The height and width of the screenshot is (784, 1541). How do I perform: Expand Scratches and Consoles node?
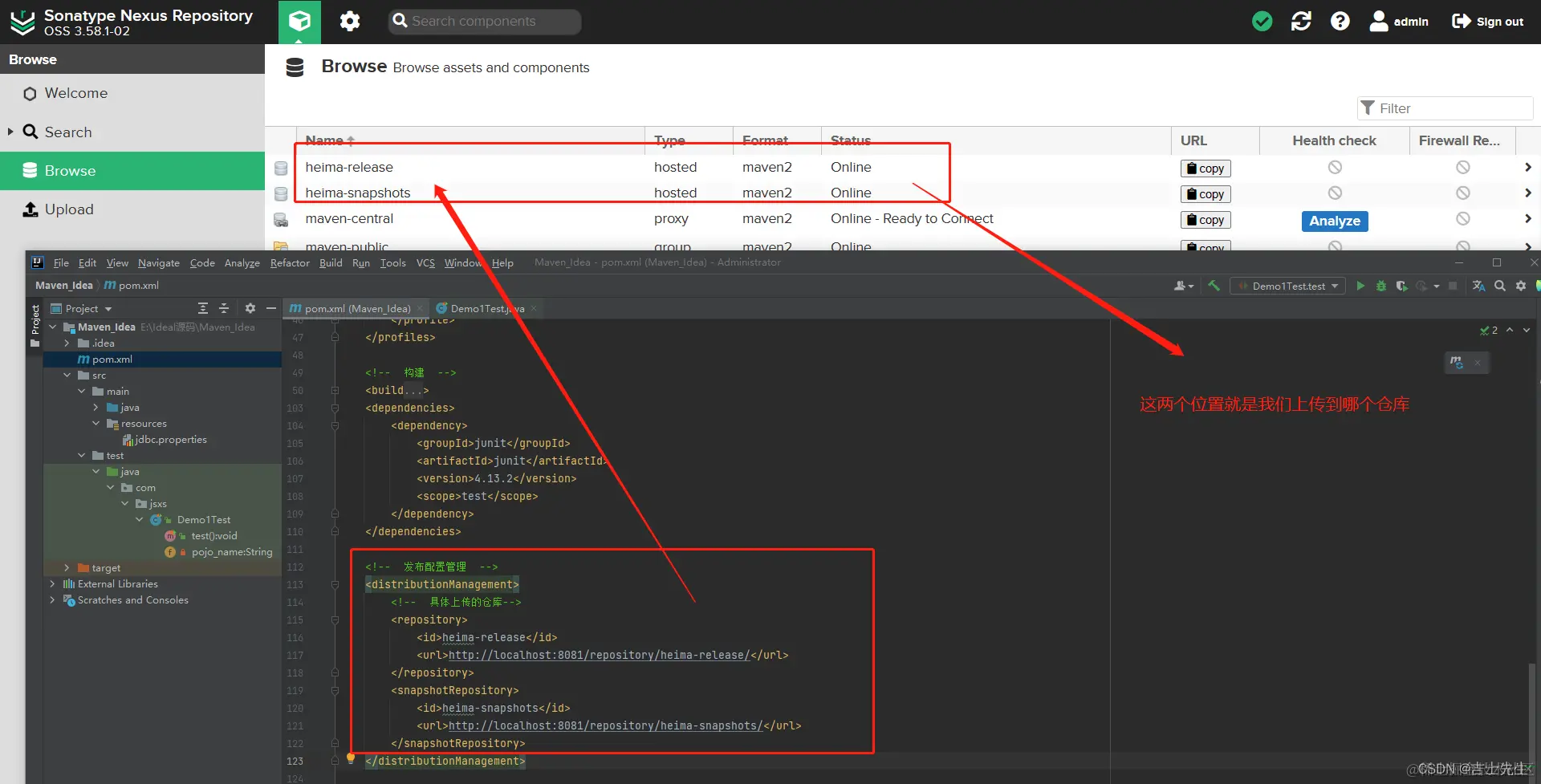click(x=52, y=600)
